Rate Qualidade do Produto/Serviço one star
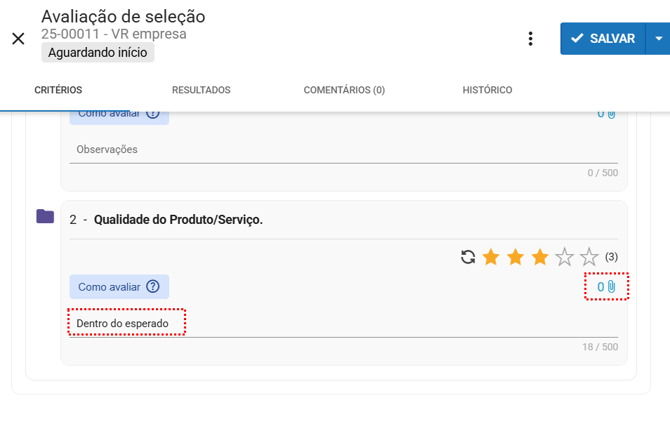This screenshot has height=424, width=670. coord(491,257)
